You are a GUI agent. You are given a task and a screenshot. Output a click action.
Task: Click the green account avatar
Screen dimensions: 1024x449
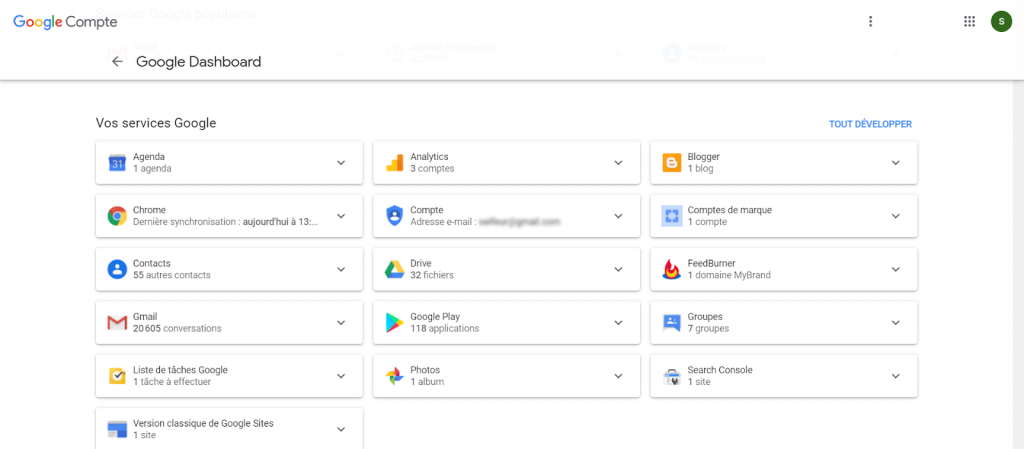point(1000,21)
